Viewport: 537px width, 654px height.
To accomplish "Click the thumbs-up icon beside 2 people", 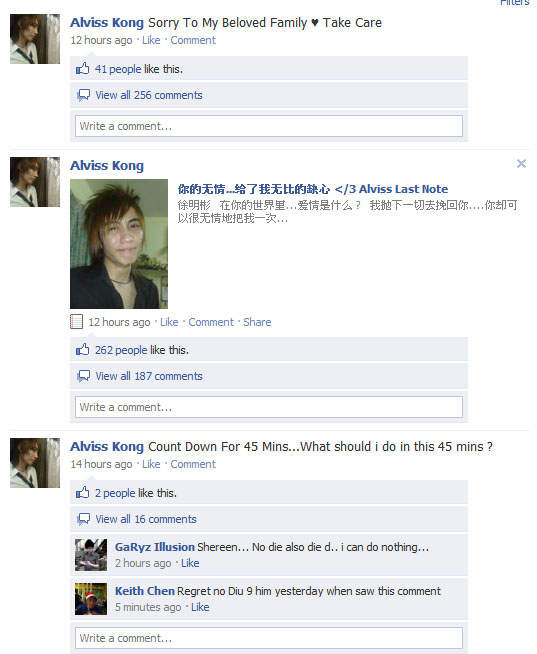I will click(83, 493).
